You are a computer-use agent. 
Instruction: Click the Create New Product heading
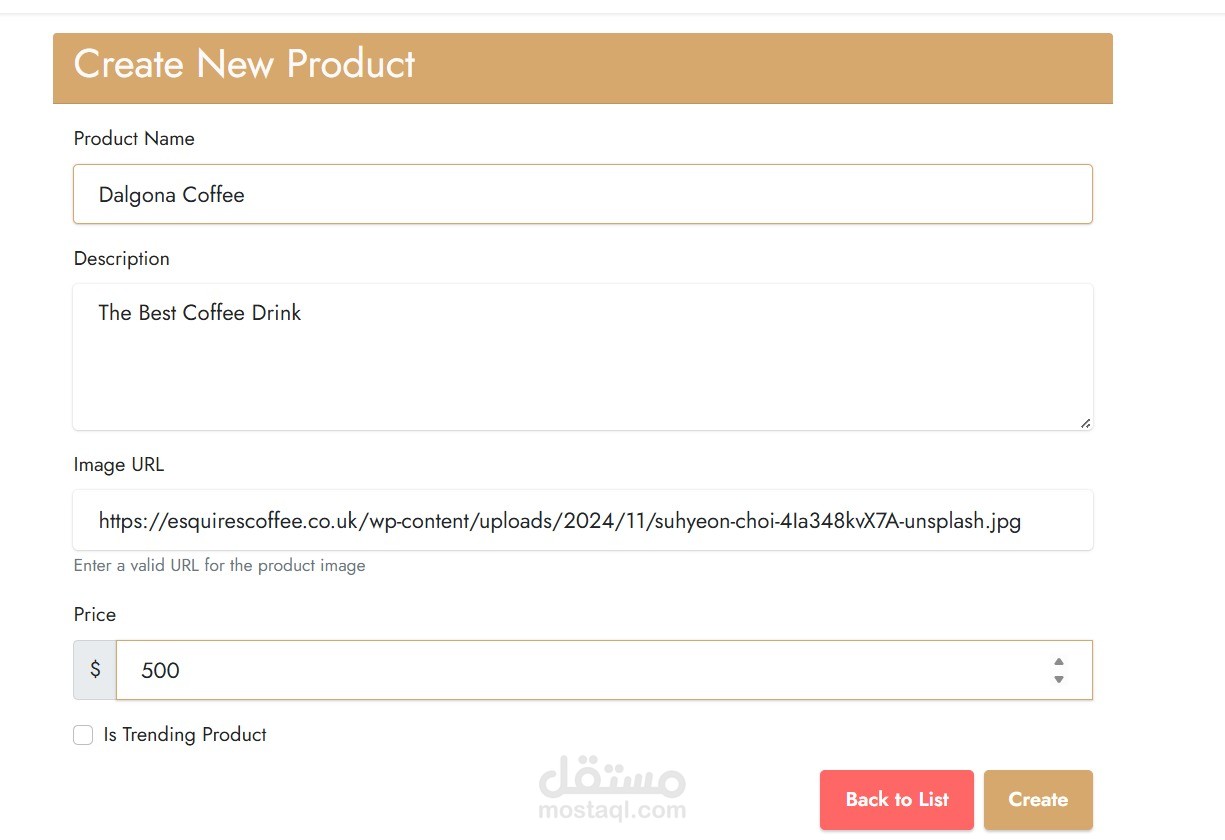(244, 64)
